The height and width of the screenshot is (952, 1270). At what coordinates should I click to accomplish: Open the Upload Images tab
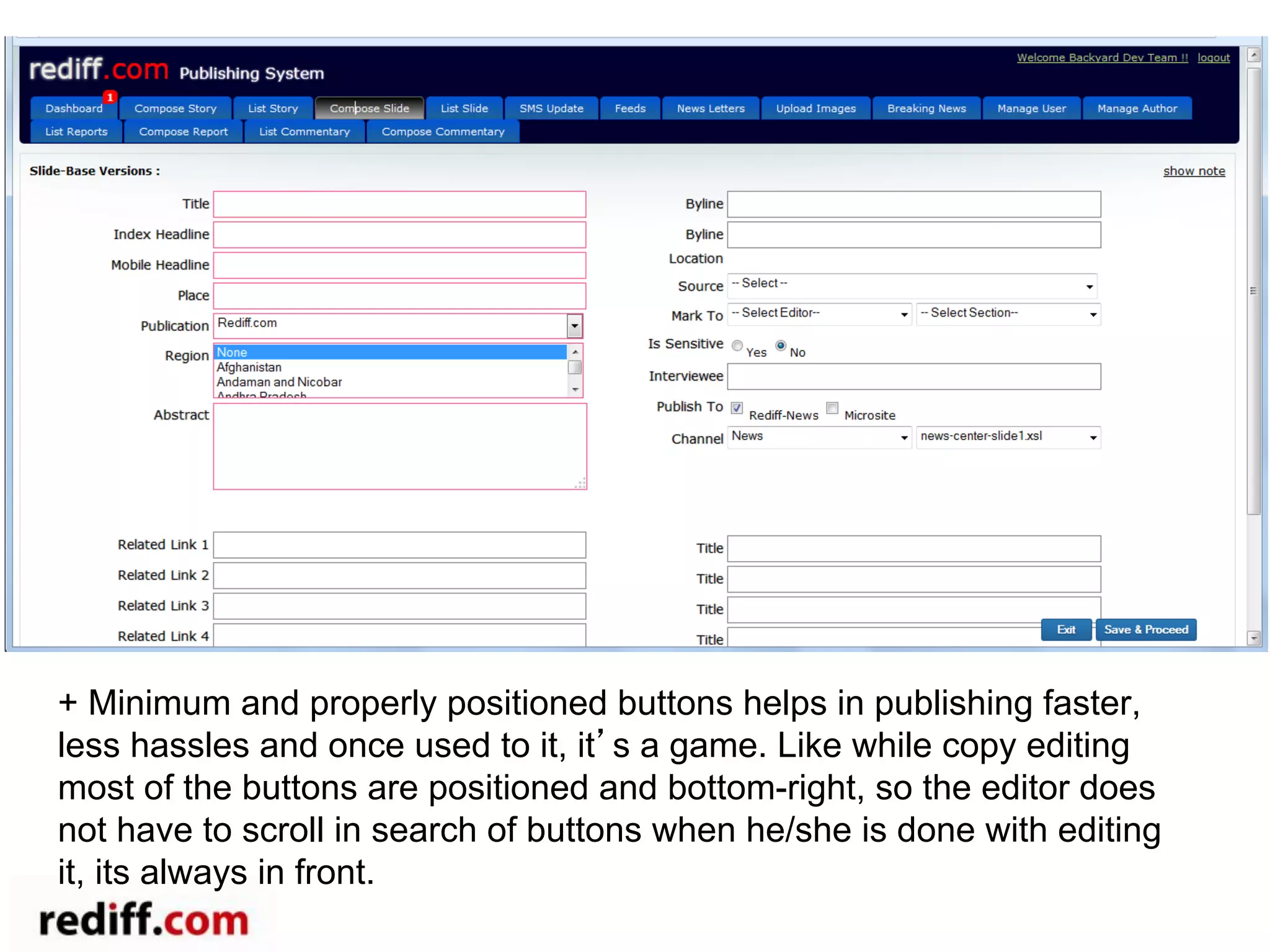tap(816, 108)
